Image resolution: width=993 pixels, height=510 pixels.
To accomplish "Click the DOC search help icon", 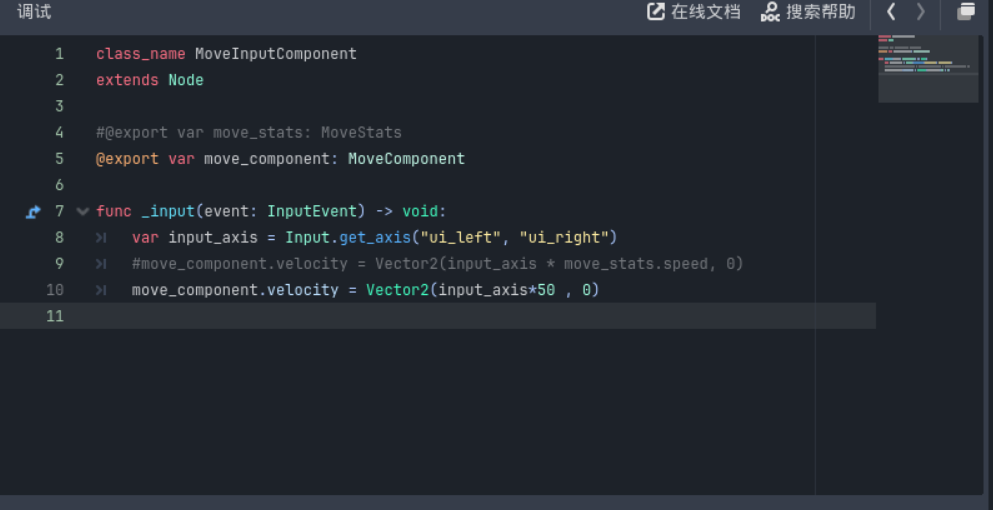I will tap(770, 12).
